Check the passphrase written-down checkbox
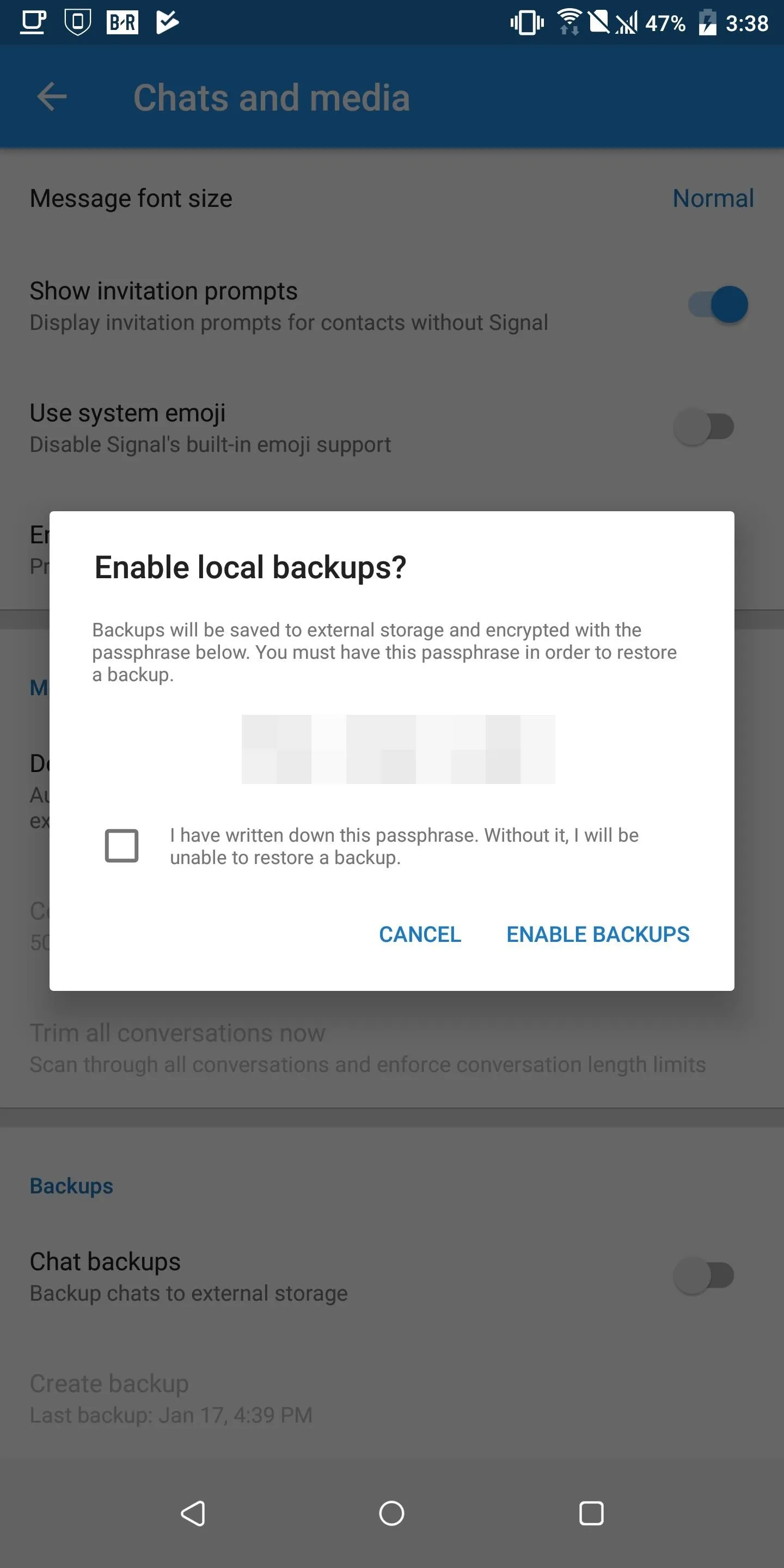 pyautogui.click(x=122, y=846)
